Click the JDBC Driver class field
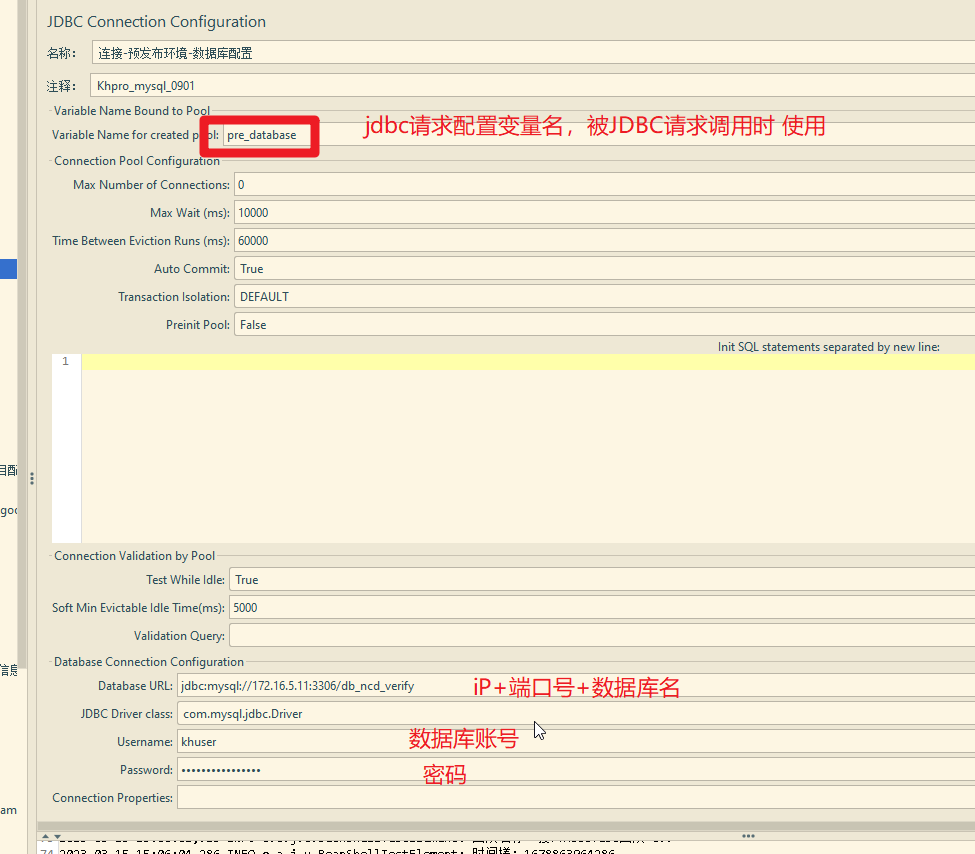Image resolution: width=975 pixels, height=854 pixels. [x=576, y=713]
